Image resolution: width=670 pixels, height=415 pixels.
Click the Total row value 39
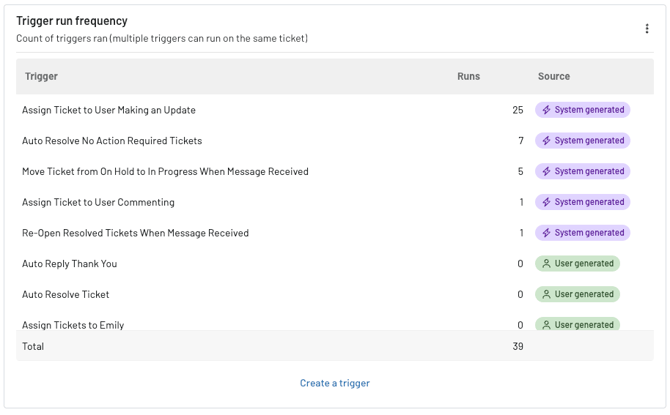click(518, 346)
